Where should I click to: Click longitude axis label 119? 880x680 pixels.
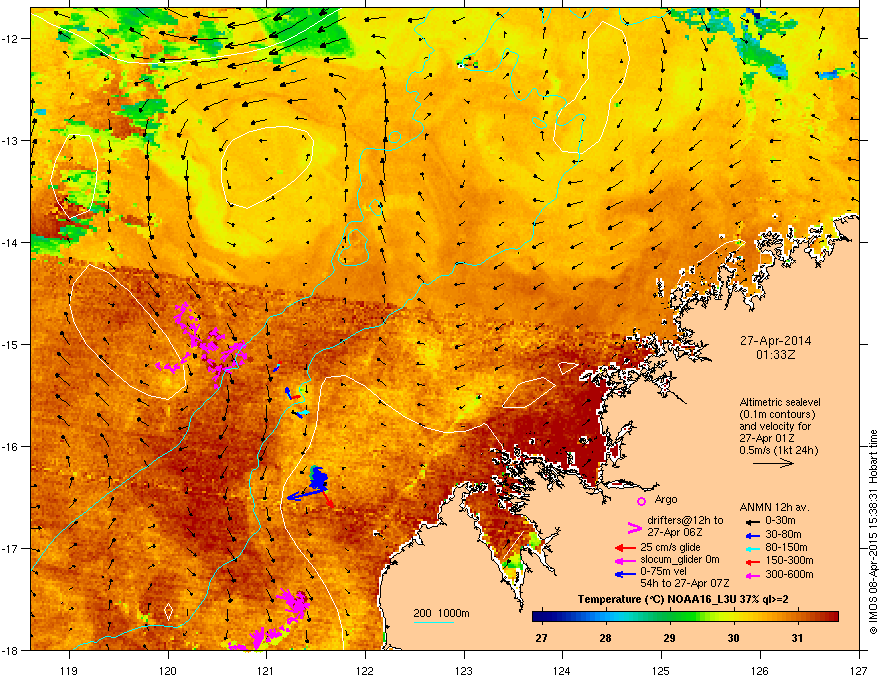(x=69, y=670)
